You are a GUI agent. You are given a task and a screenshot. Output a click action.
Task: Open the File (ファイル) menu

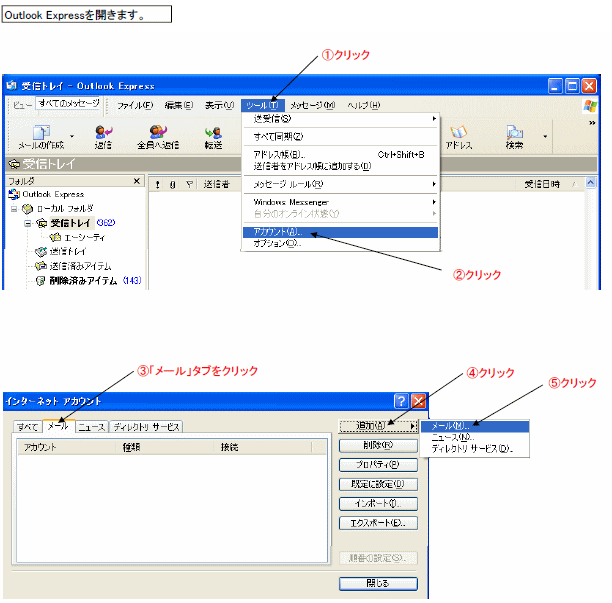click(135, 105)
